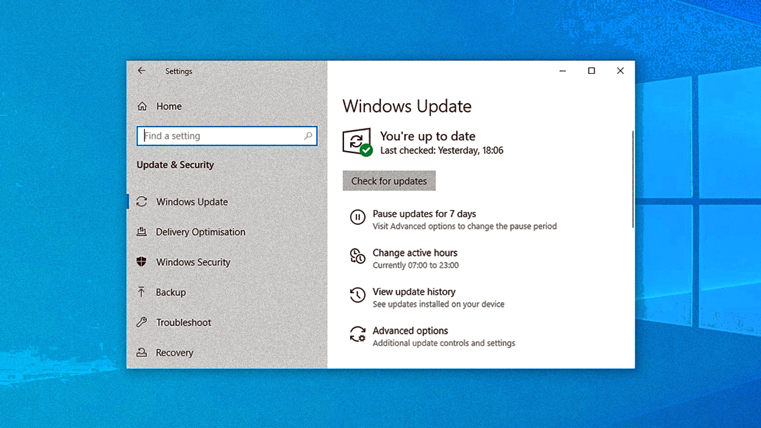Click the update history clock icon

[358, 295]
